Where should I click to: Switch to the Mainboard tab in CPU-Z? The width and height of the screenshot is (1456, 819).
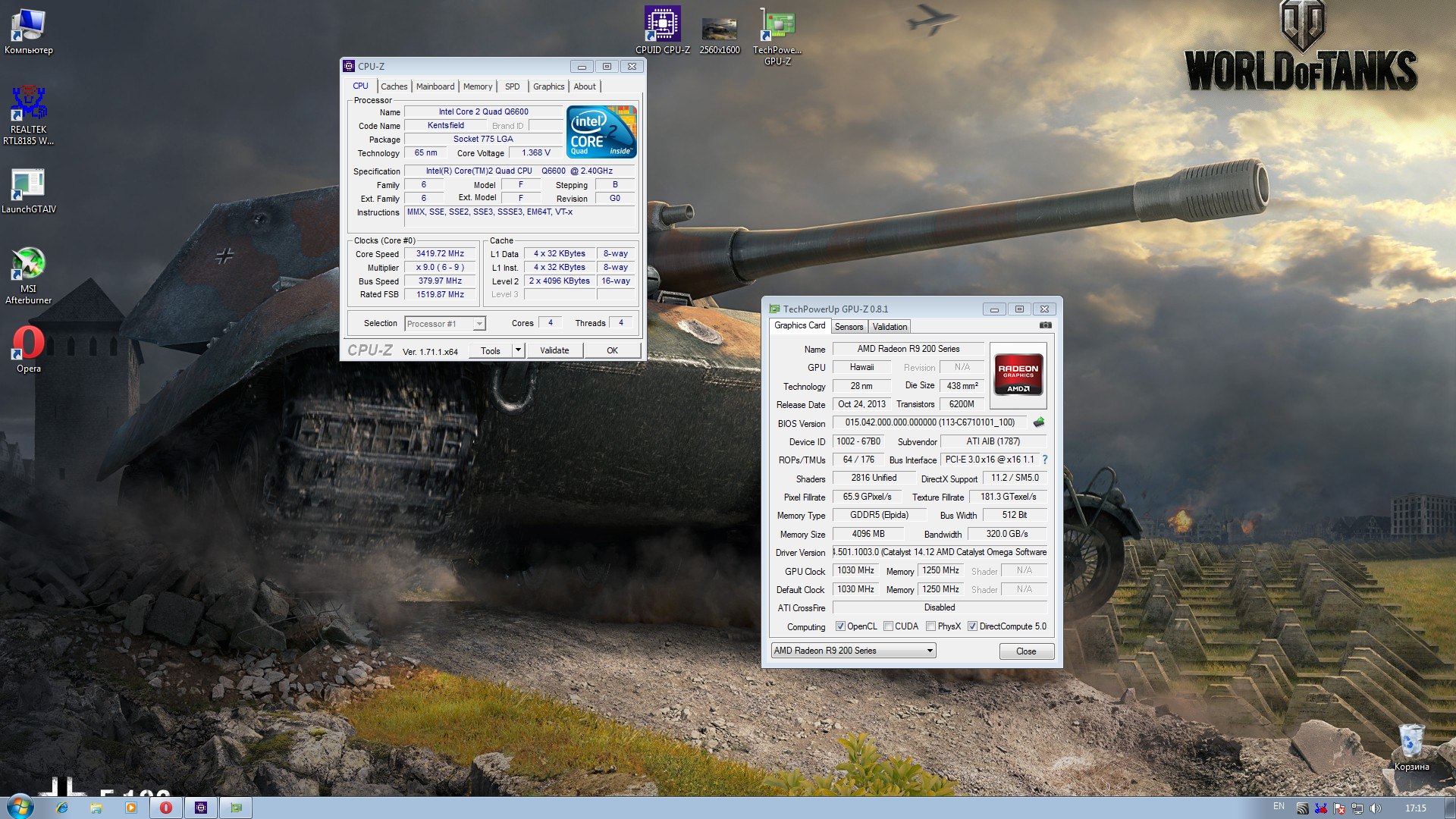pos(435,86)
